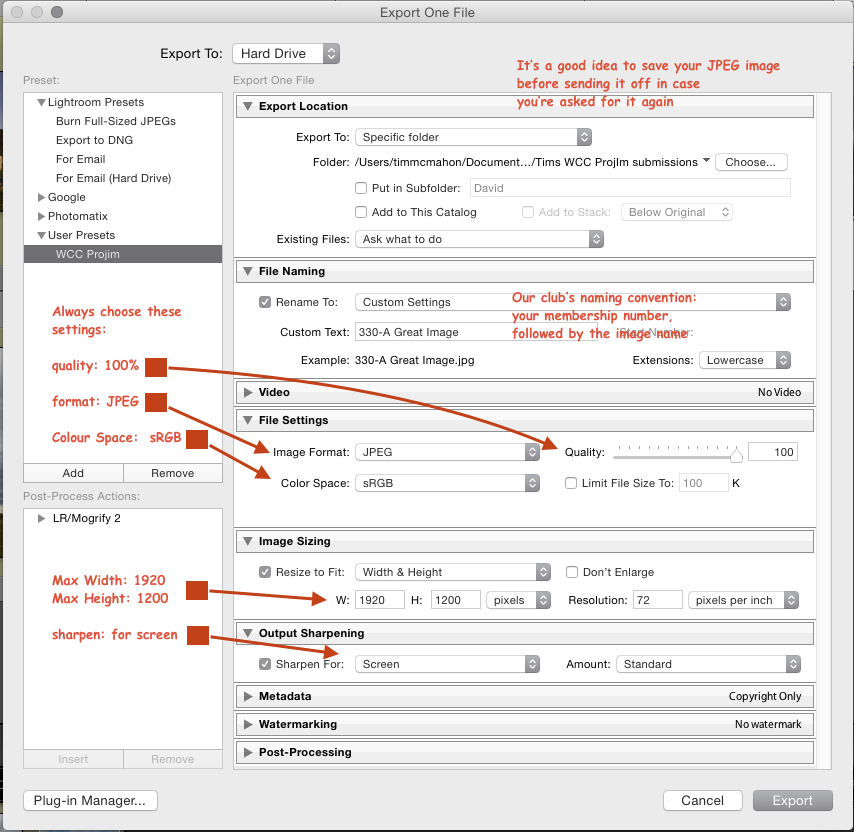
Task: Enable the Limit File Size To checkbox
Action: pyautogui.click(x=570, y=483)
